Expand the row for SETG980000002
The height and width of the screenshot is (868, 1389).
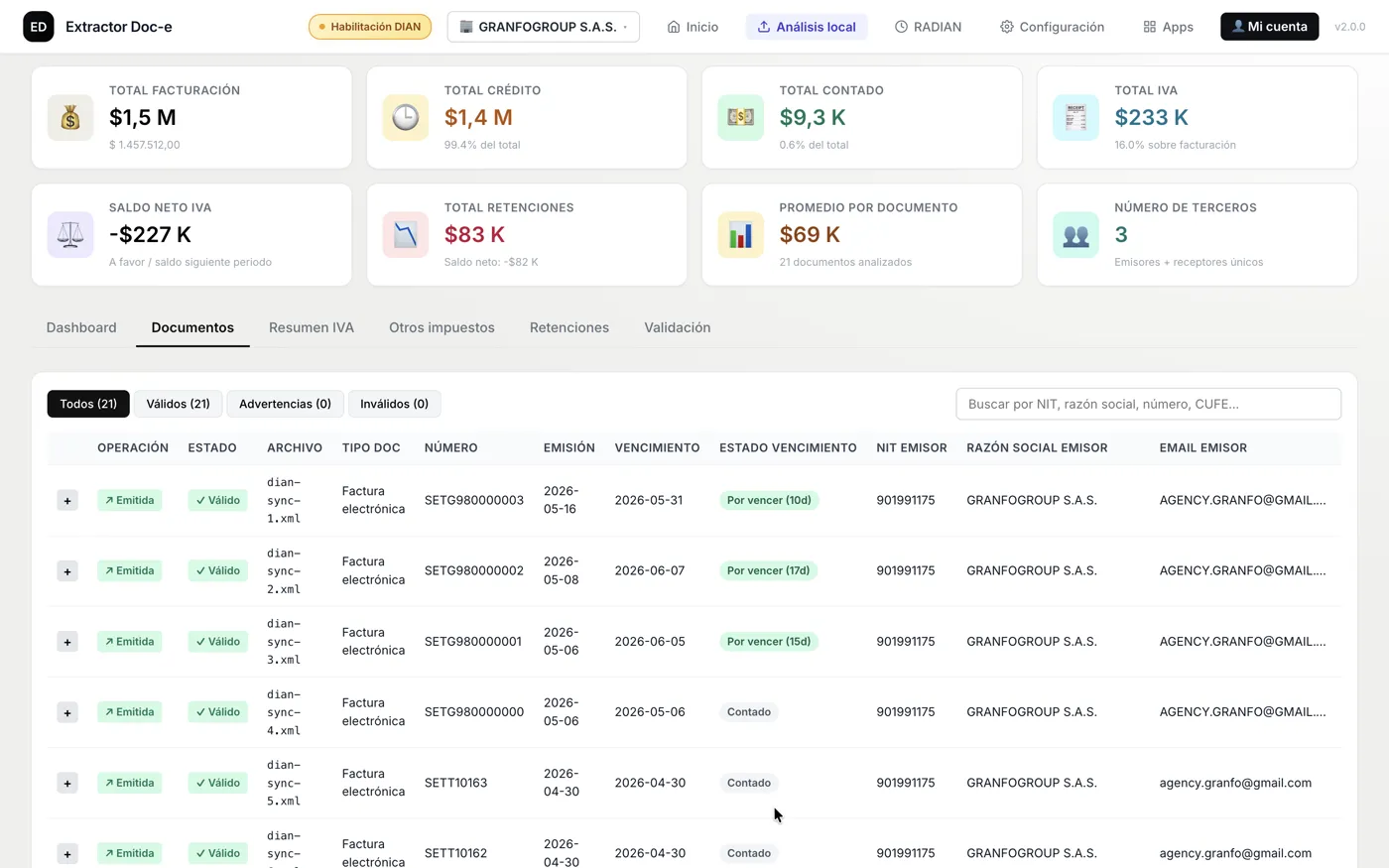tap(67, 571)
